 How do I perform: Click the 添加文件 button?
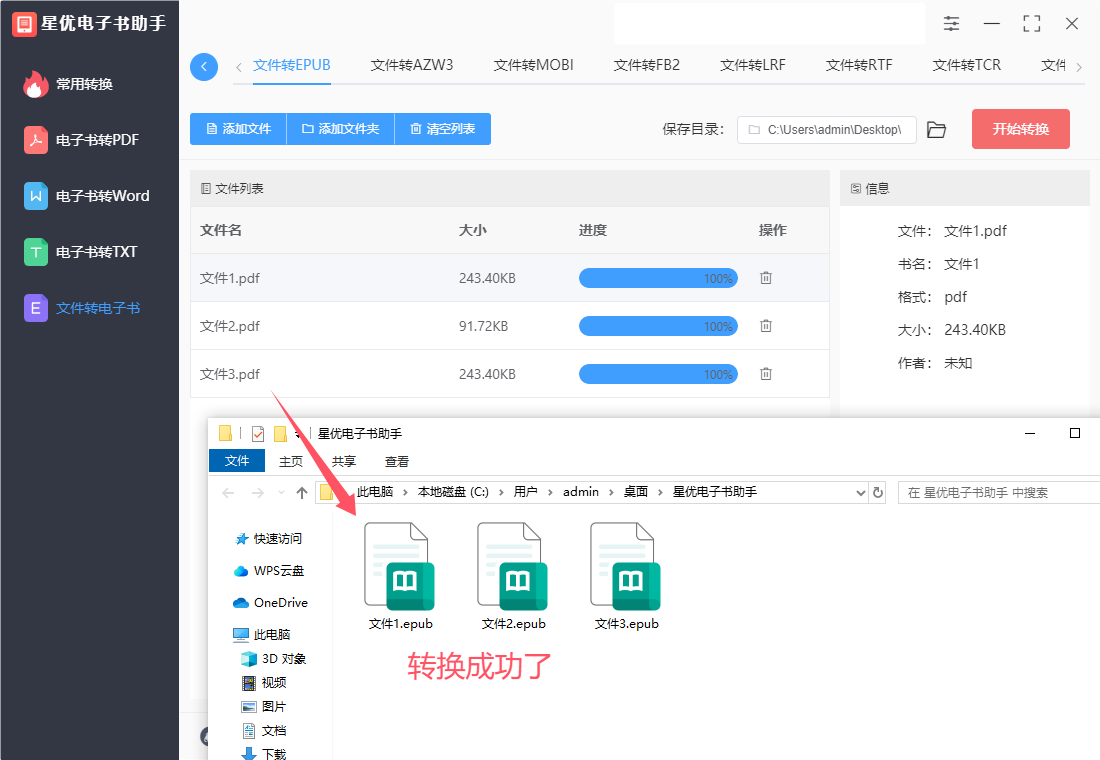click(239, 129)
